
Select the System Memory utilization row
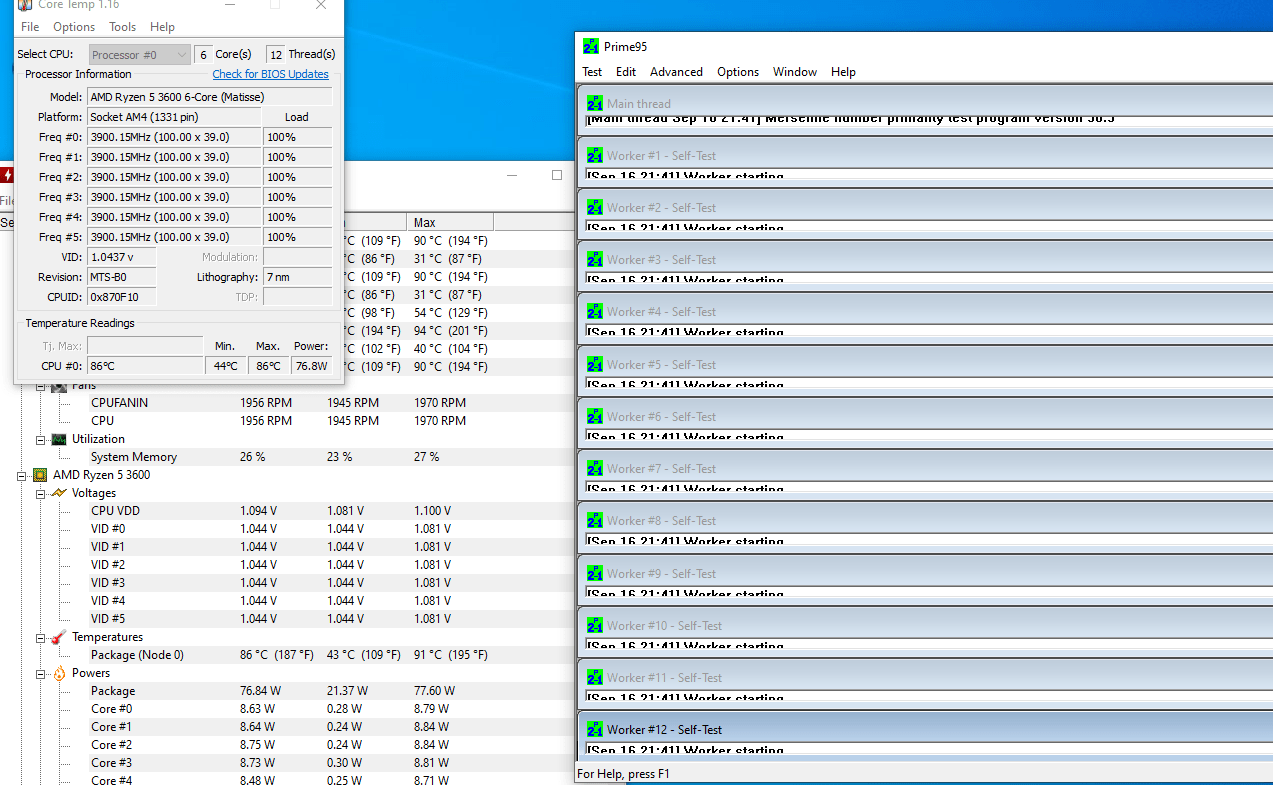point(286,457)
